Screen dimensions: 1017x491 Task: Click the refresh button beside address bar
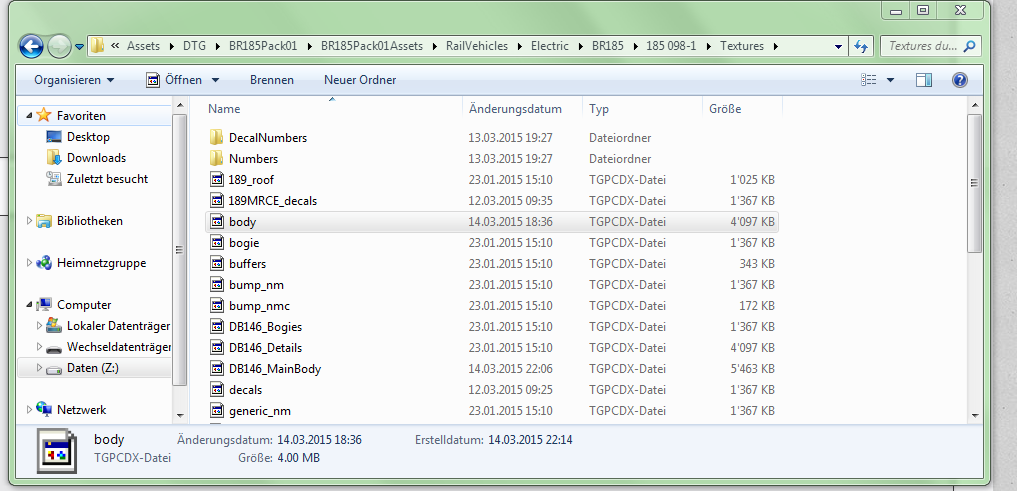pyautogui.click(x=861, y=46)
